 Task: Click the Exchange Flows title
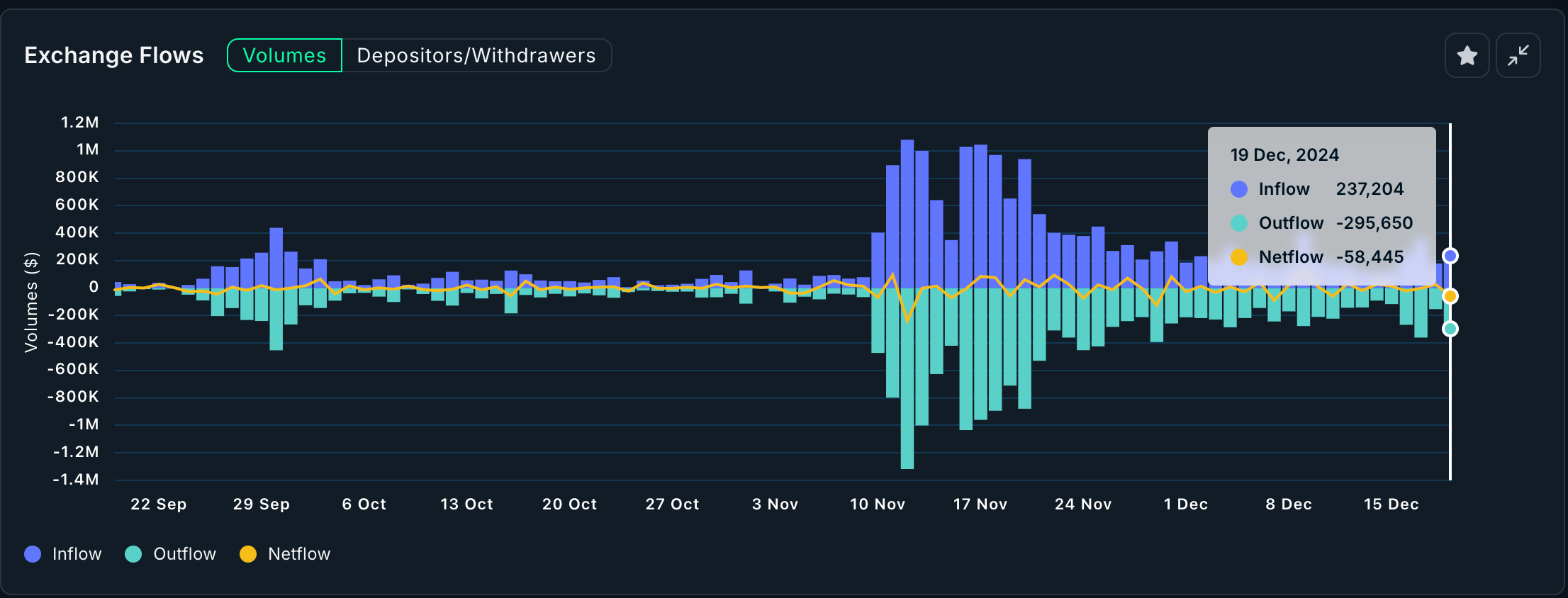114,55
